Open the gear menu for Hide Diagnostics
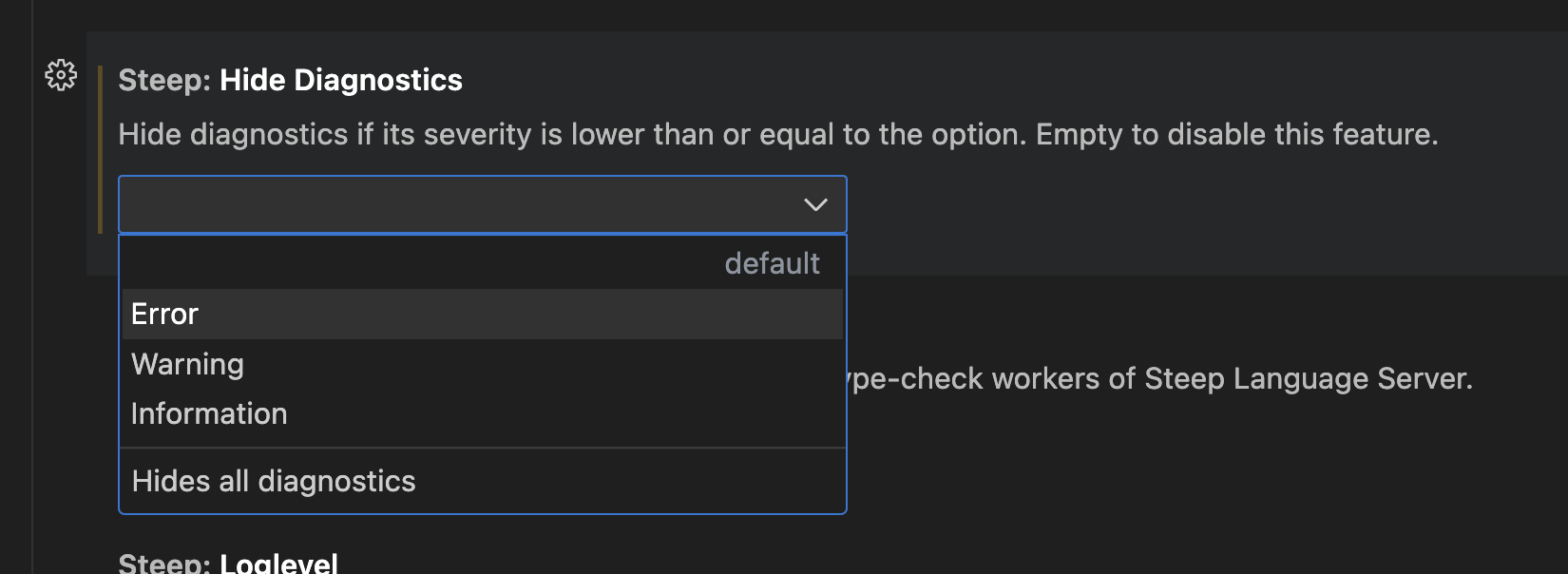Image resolution: width=1568 pixels, height=574 pixels. coord(61,75)
